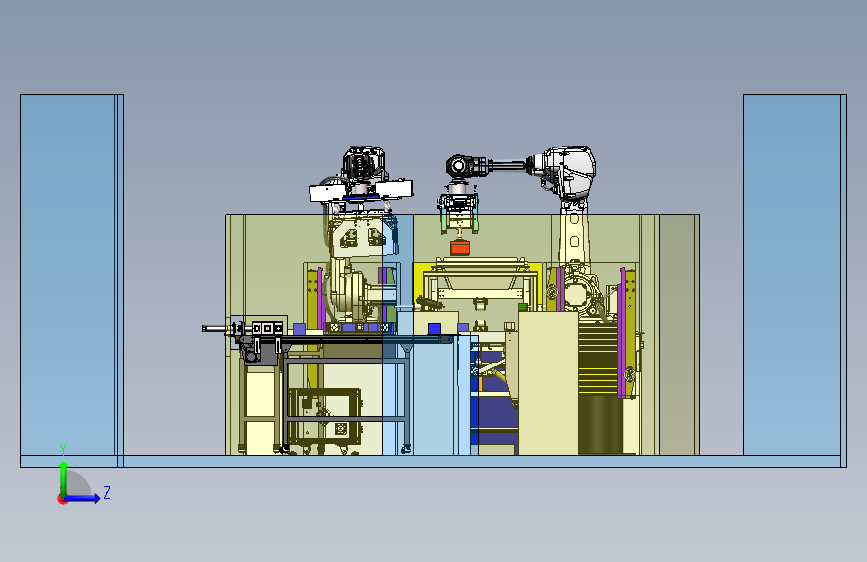Image resolution: width=867 pixels, height=562 pixels.
Task: Select the tall blue wall panel on the right
Action: click(795, 275)
